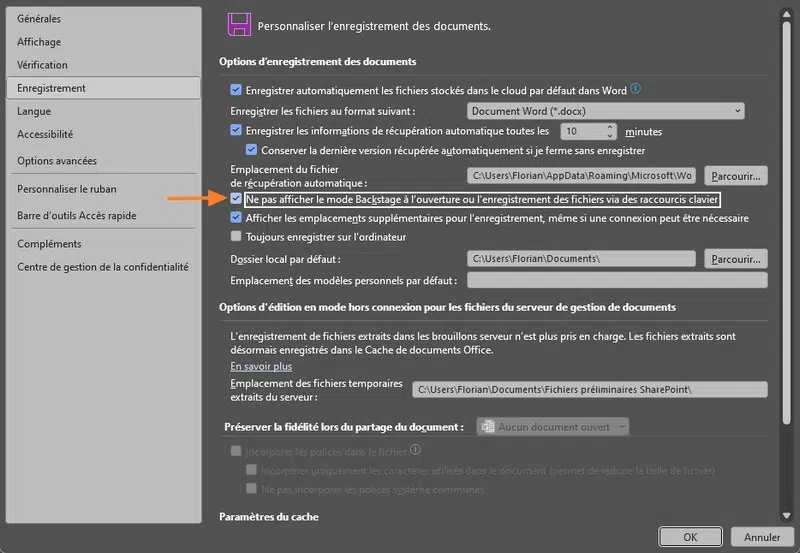Enable Toujours enregistrer sur l'ordinateur
Screen dimensions: 800x553
click(x=236, y=236)
